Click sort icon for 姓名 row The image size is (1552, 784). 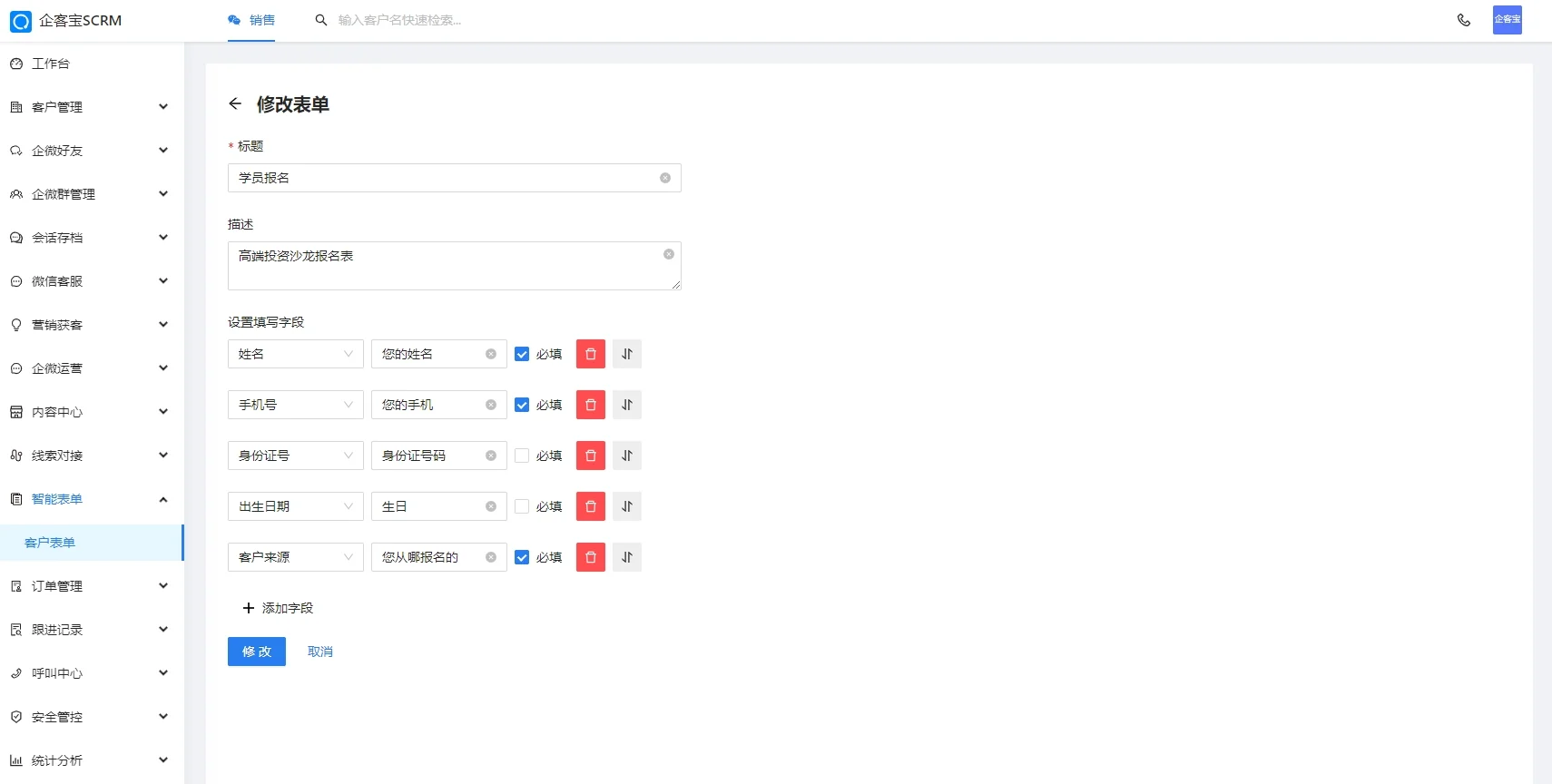[x=627, y=354]
